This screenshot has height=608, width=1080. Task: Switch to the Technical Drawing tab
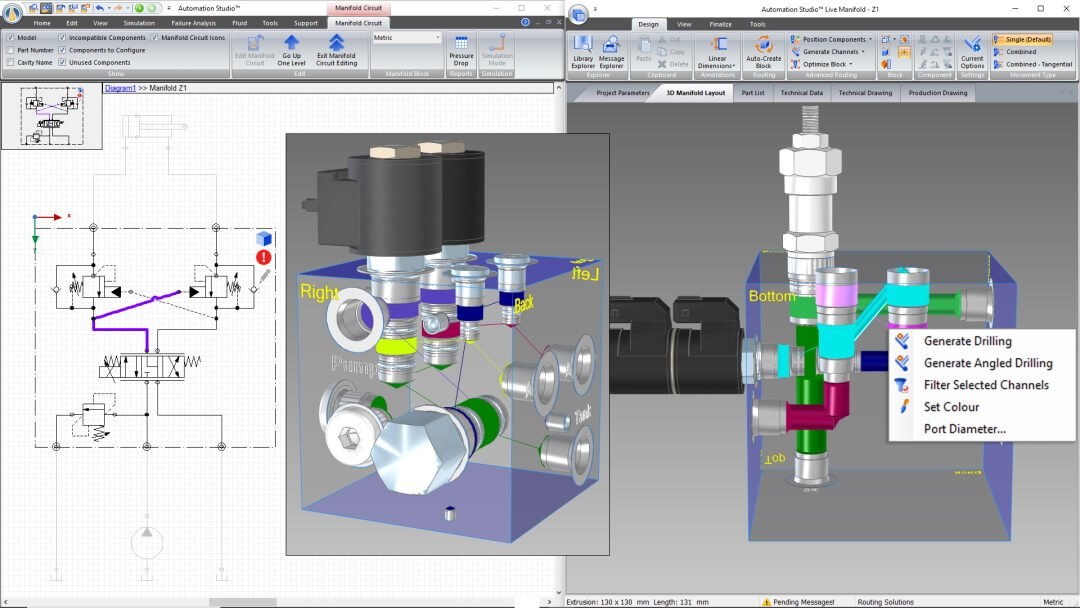pos(865,93)
